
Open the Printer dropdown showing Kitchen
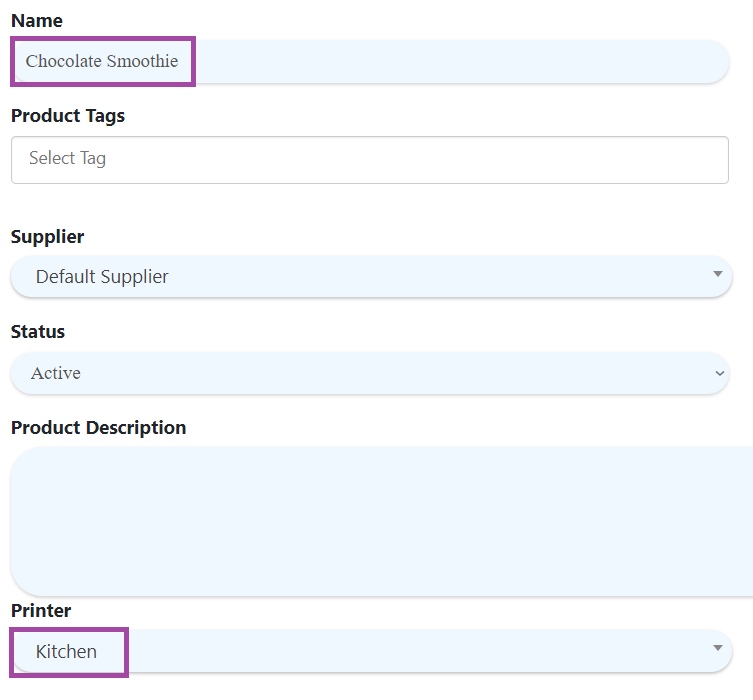click(371, 651)
